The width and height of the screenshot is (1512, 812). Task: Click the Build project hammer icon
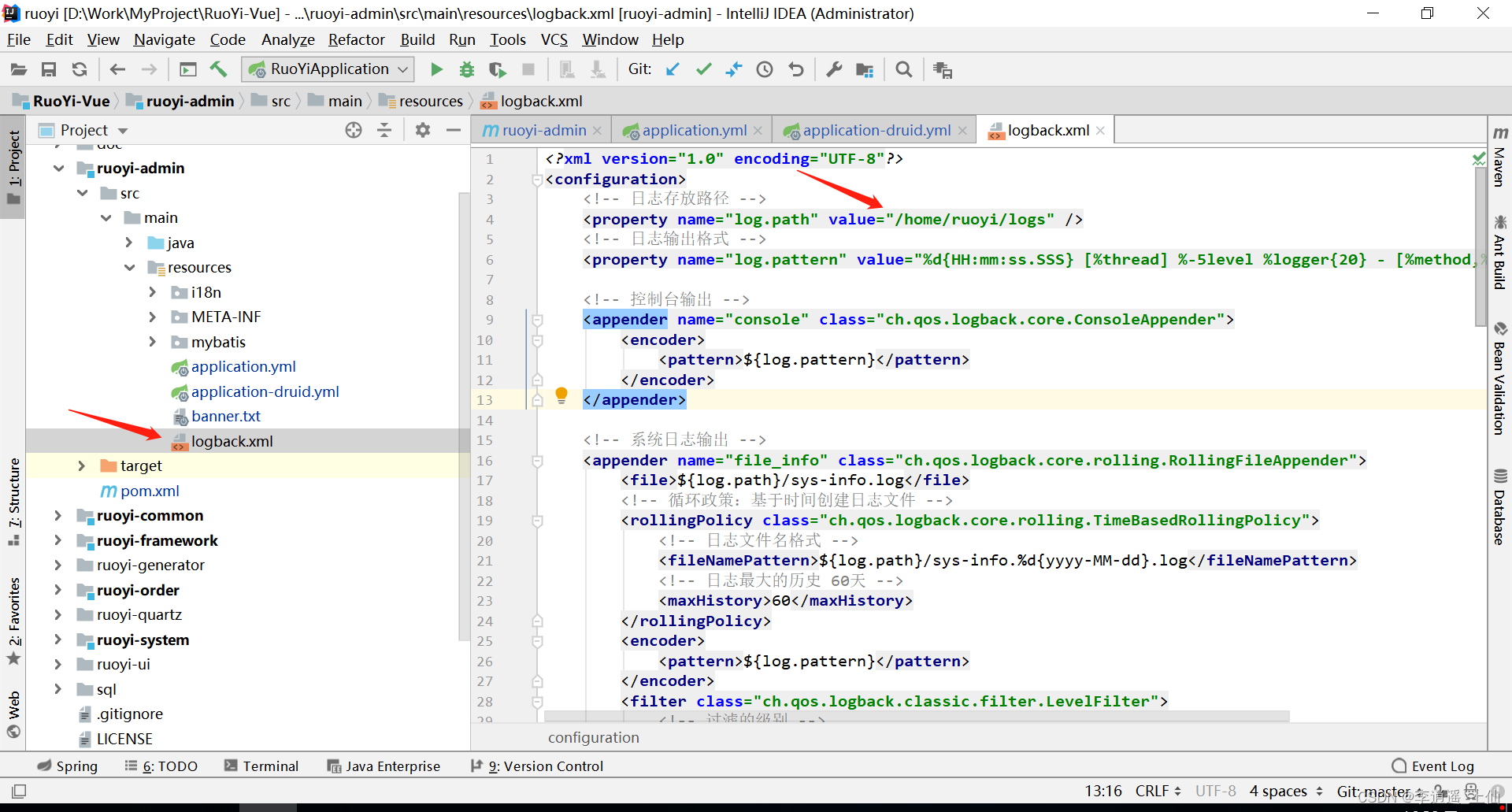[219, 69]
